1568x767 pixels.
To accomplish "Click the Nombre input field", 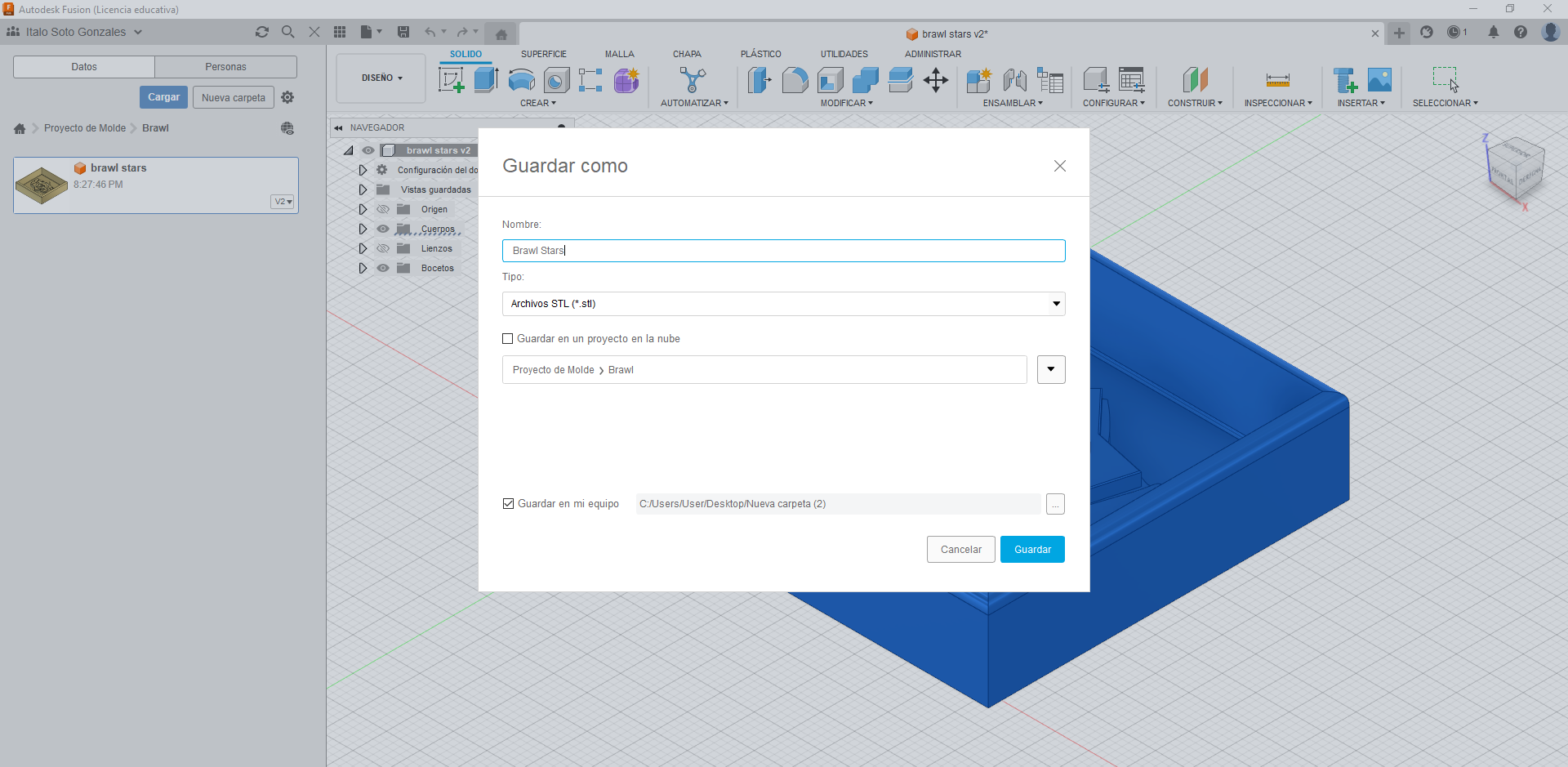I will click(x=784, y=251).
